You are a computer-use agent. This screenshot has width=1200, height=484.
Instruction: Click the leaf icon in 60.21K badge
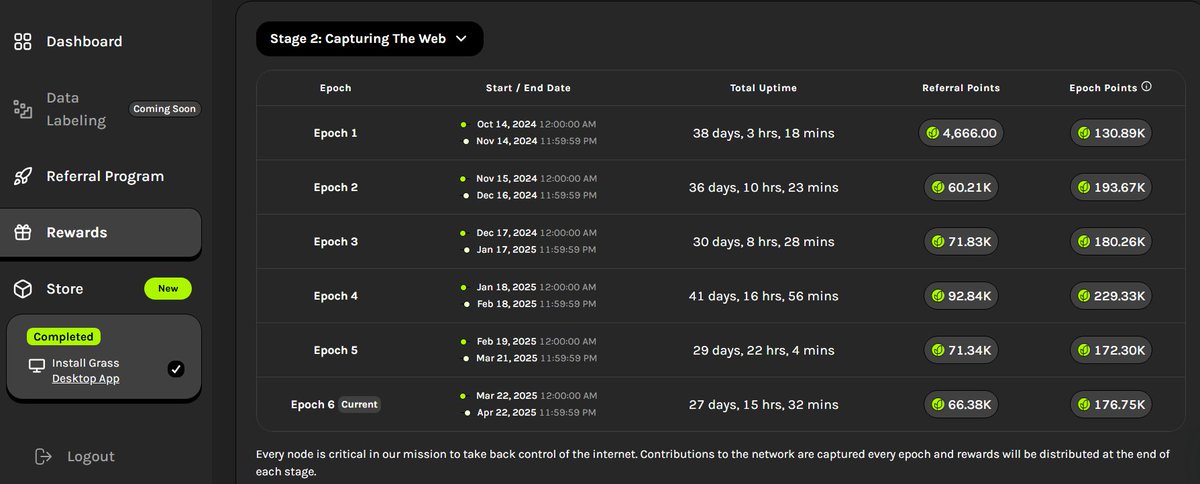click(x=938, y=187)
